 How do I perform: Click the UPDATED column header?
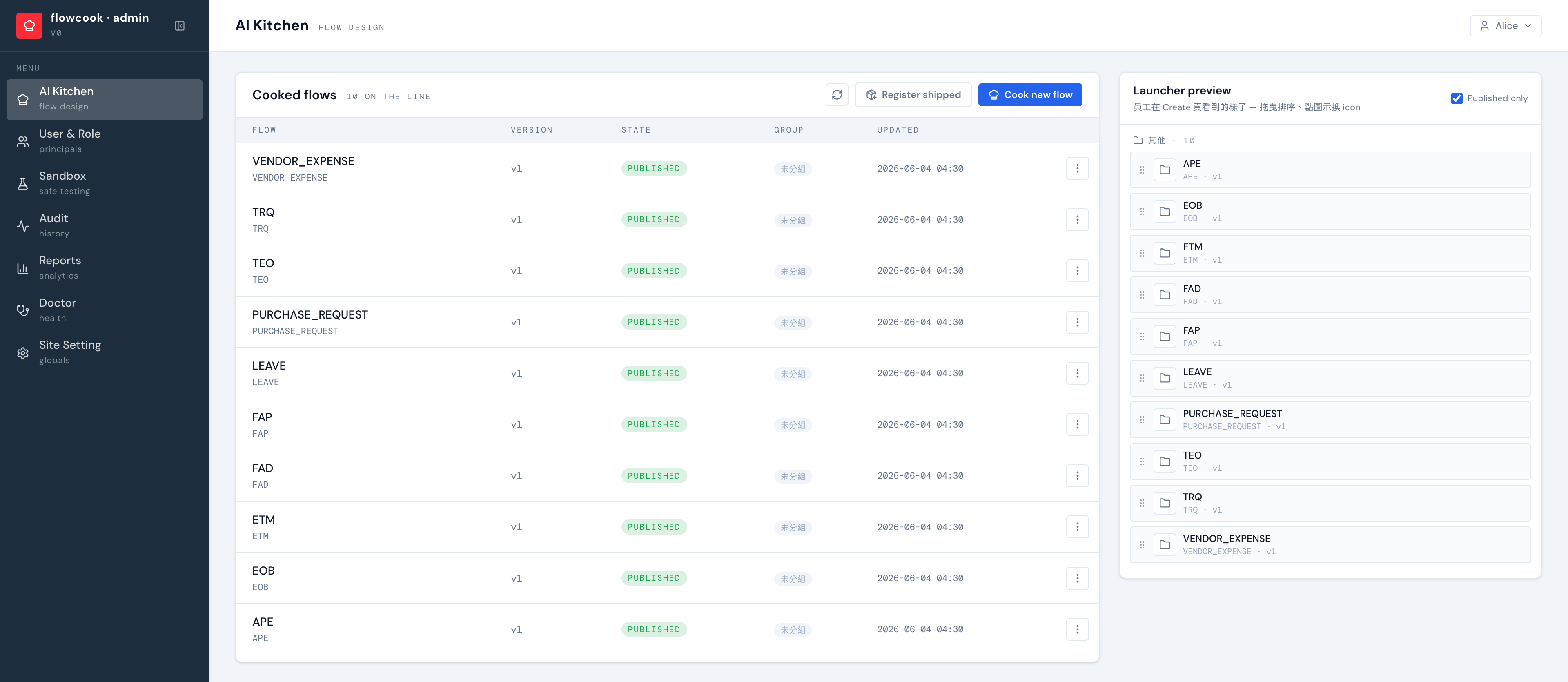898,130
